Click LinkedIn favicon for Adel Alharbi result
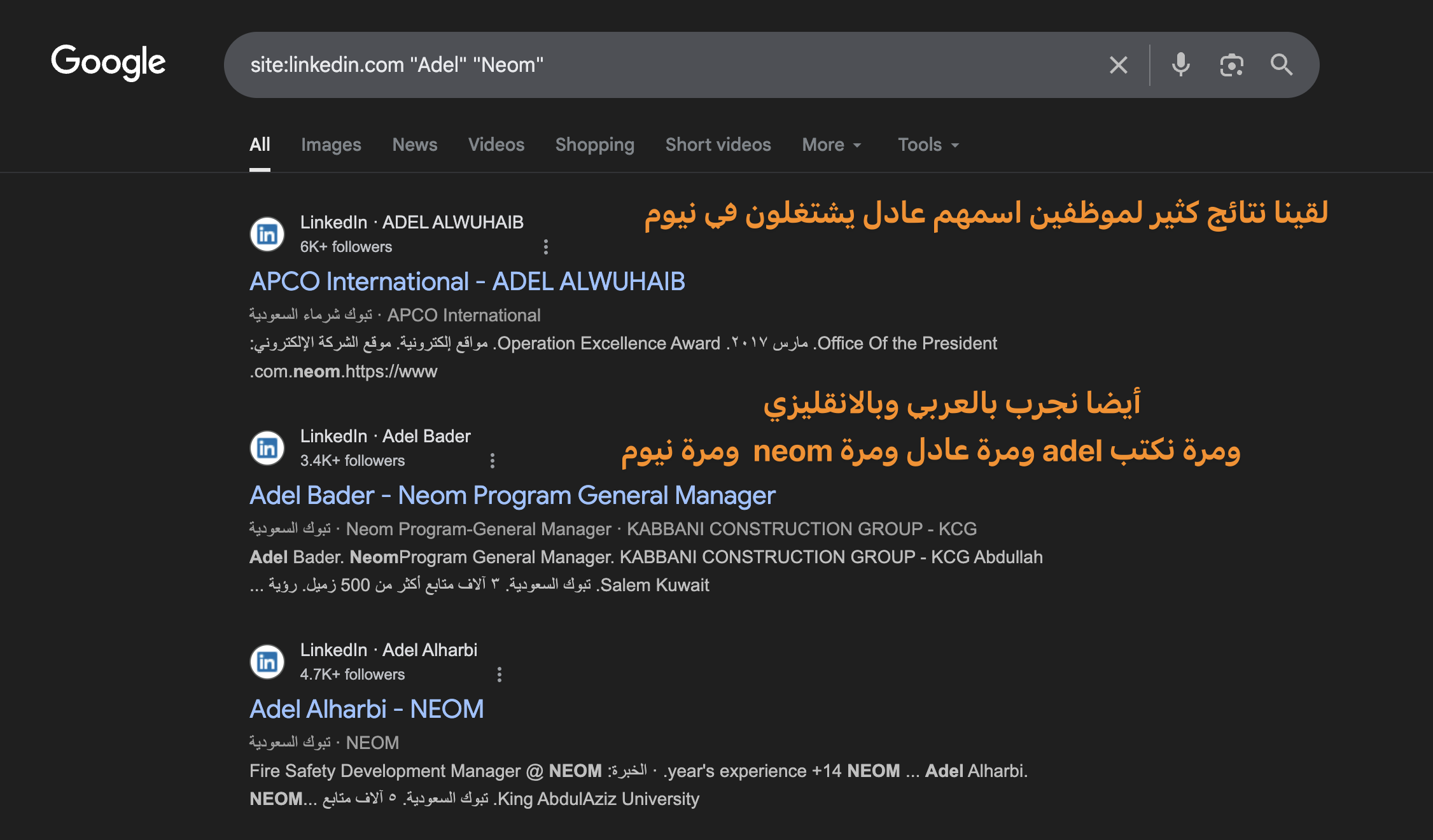Viewport: 1433px width, 840px height. (x=267, y=662)
